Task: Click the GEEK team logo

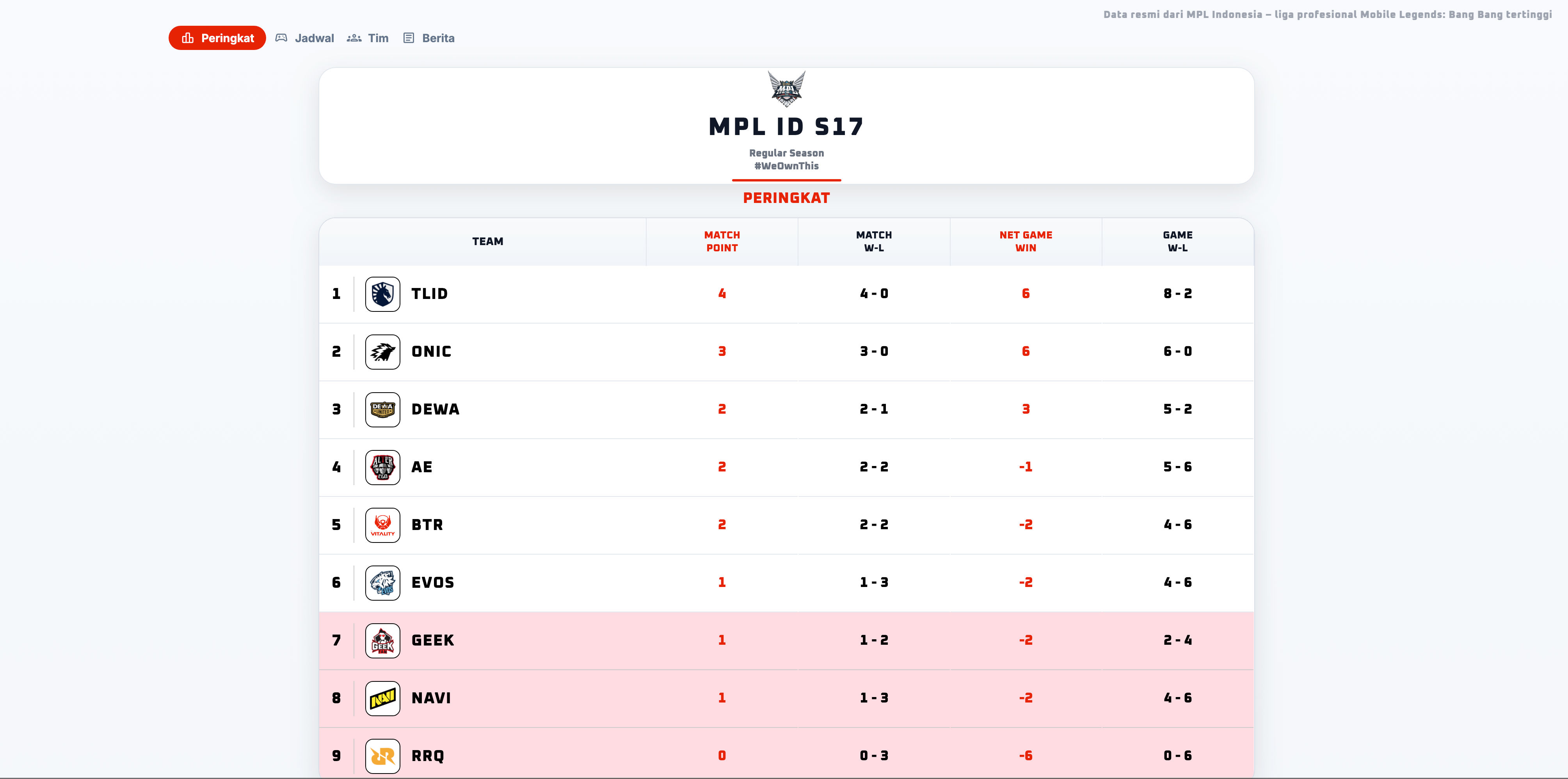Action: (x=383, y=641)
